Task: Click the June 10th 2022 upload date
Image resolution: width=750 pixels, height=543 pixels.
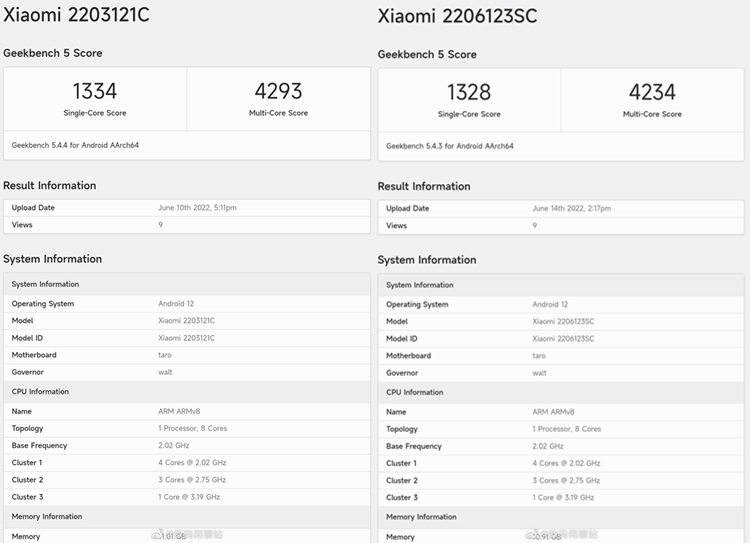Action: 198,208
